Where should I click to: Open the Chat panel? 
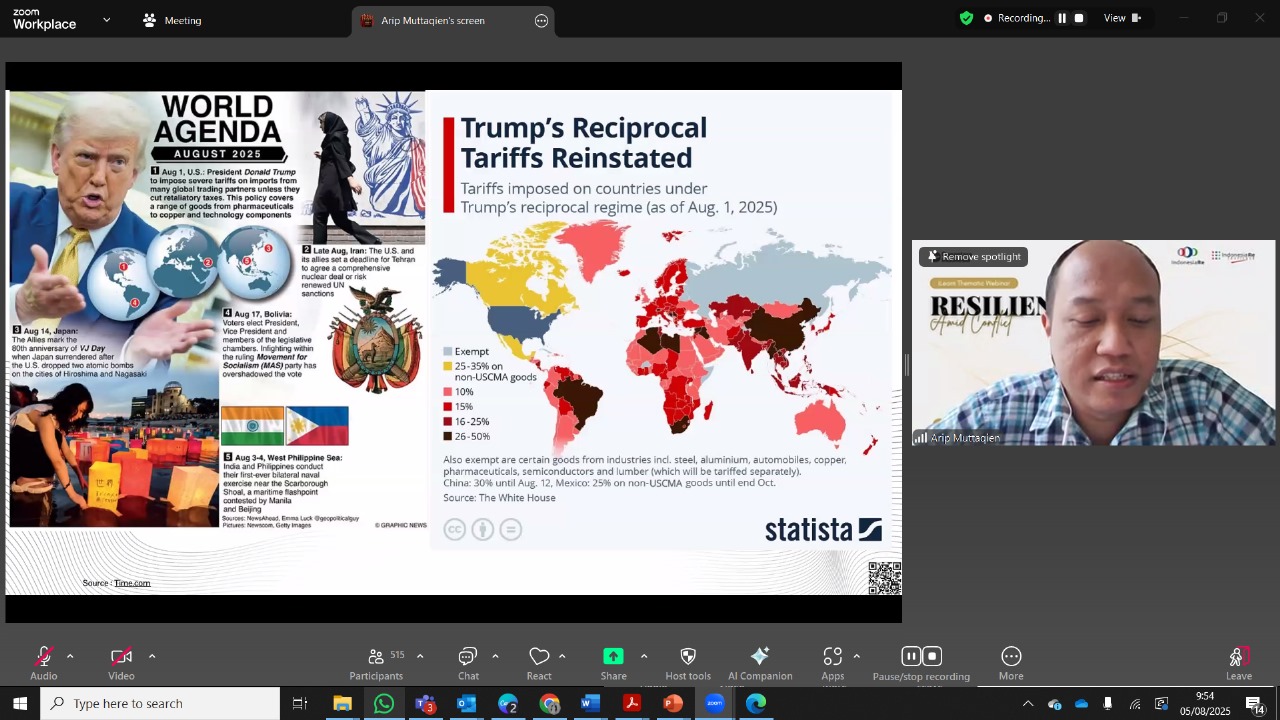coord(468,657)
